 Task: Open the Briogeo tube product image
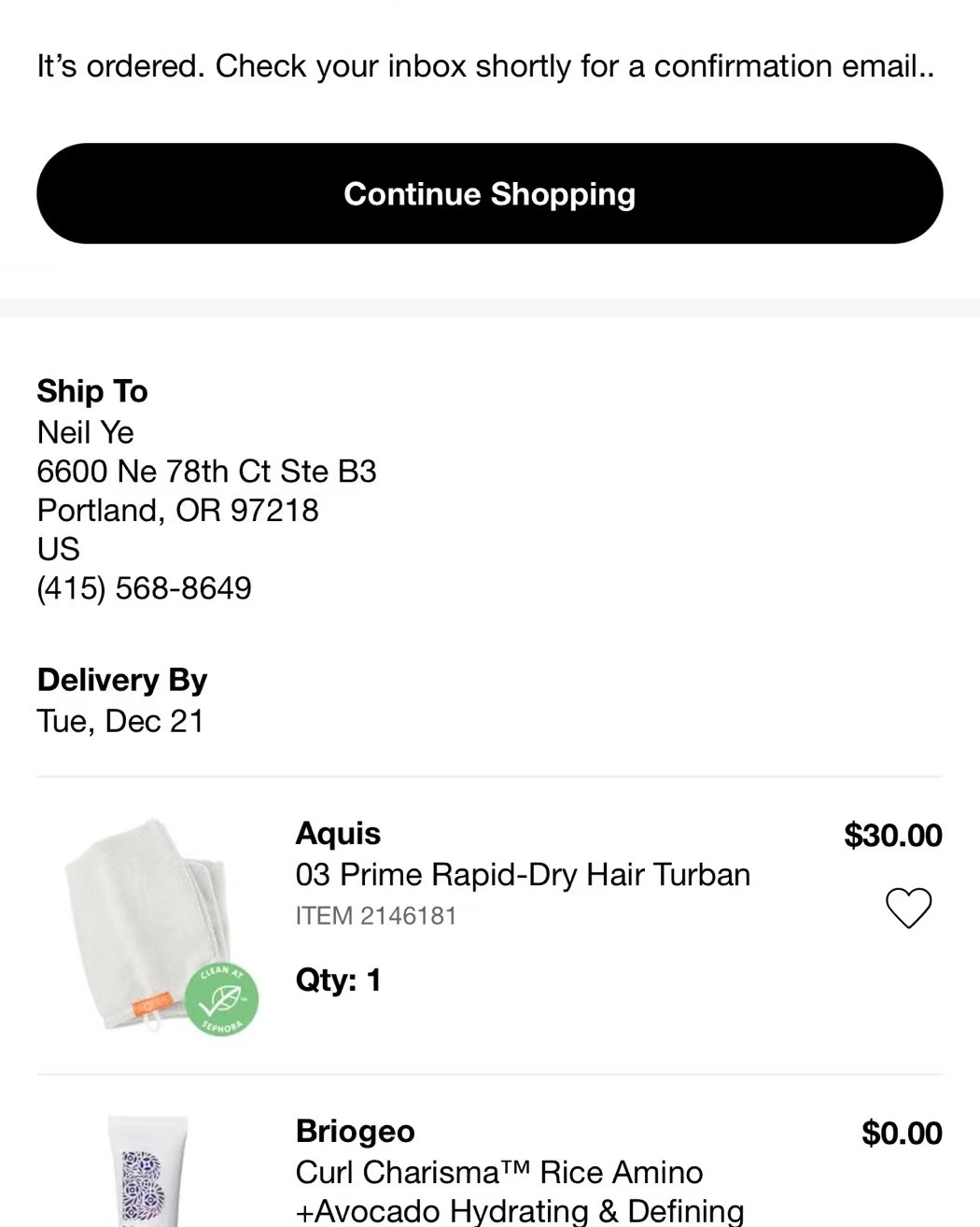click(147, 1171)
